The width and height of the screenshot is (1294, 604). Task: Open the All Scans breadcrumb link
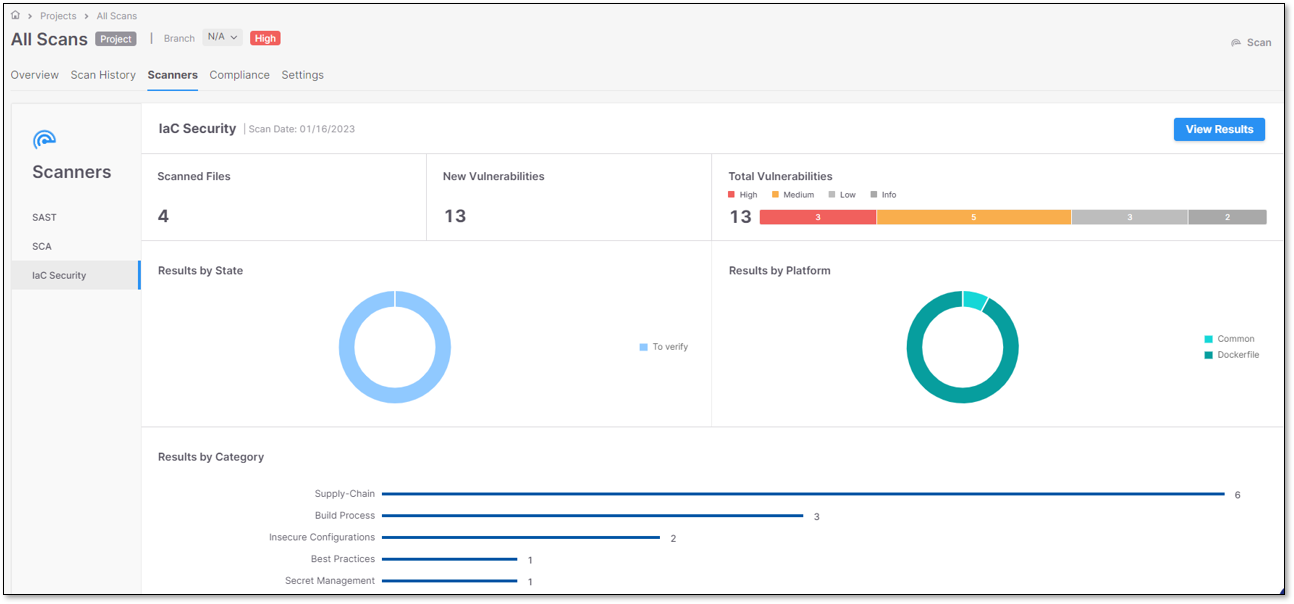(117, 16)
